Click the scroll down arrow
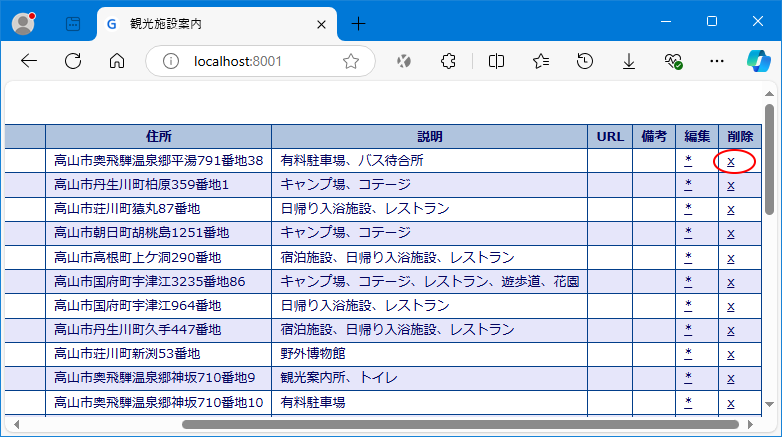This screenshot has height=437, width=782. coord(769,404)
